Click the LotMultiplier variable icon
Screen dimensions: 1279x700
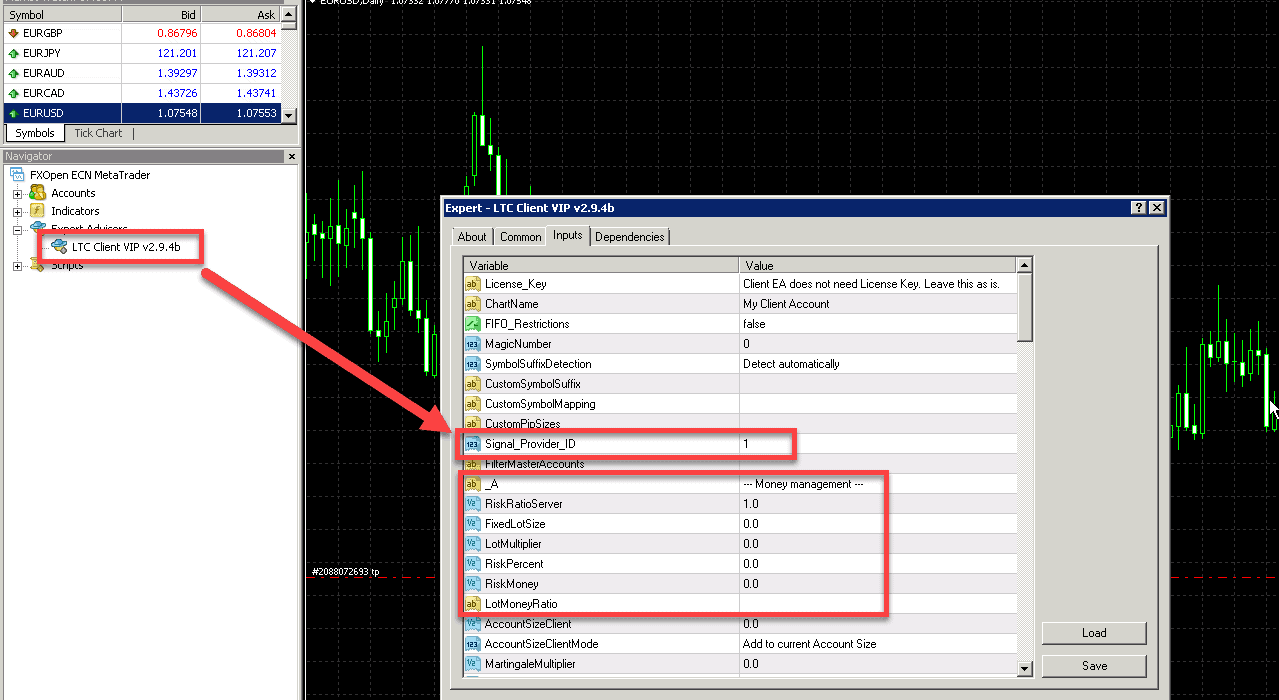473,544
